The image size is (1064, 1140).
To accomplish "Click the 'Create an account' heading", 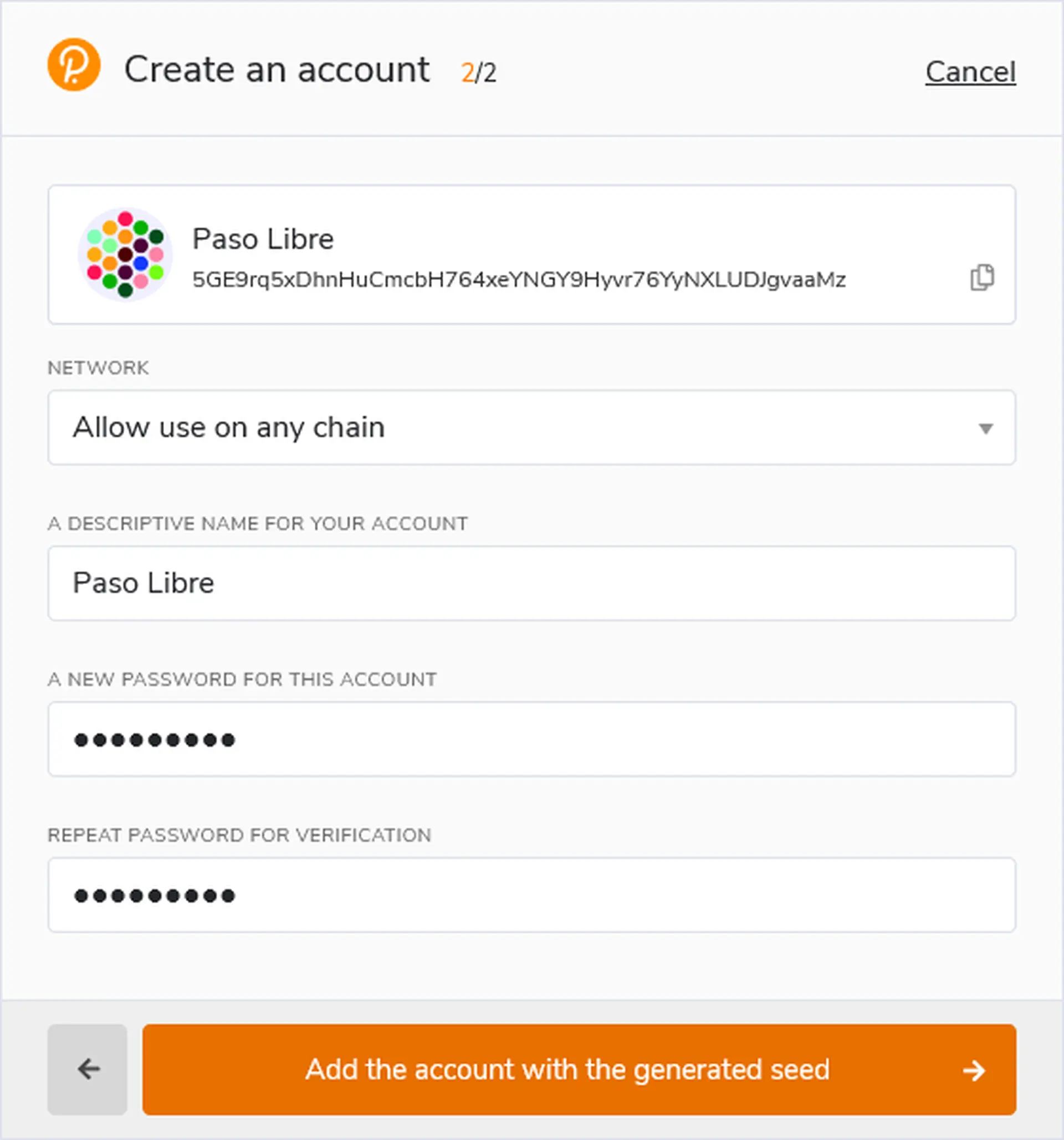I will [x=277, y=70].
